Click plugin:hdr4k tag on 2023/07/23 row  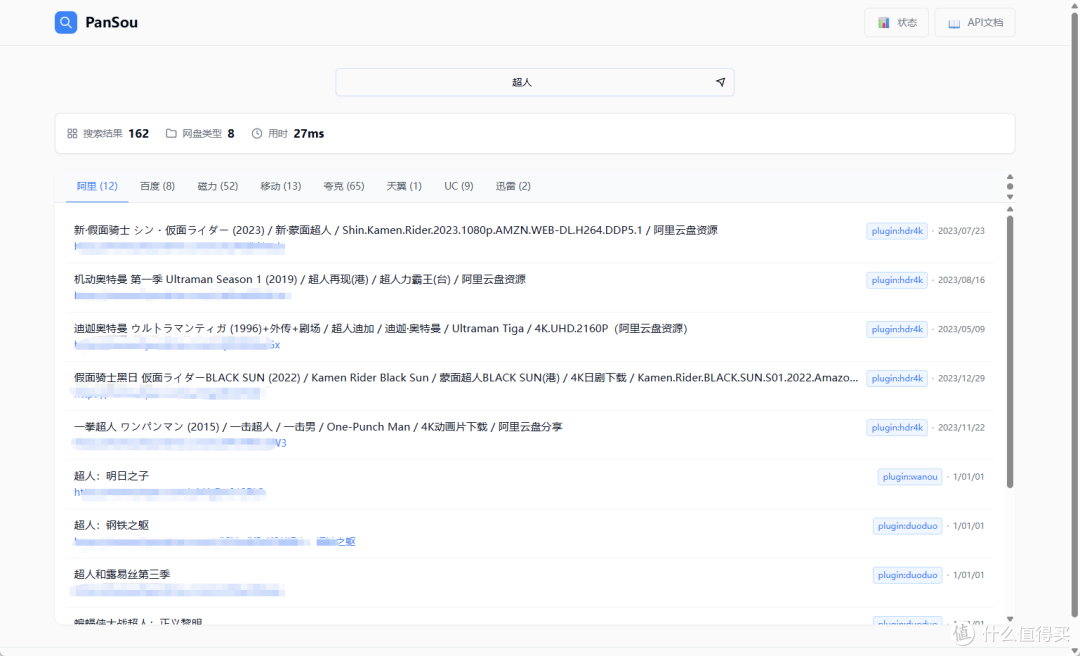pos(897,231)
